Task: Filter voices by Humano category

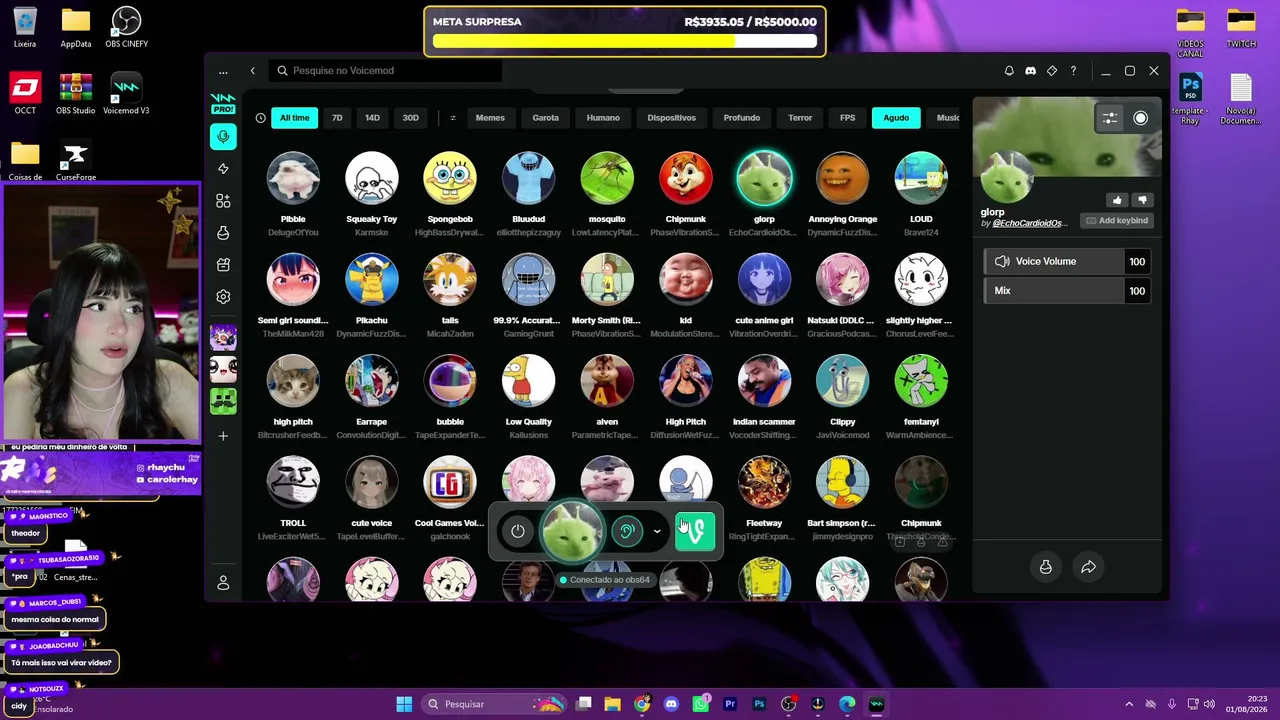Action: pos(603,118)
